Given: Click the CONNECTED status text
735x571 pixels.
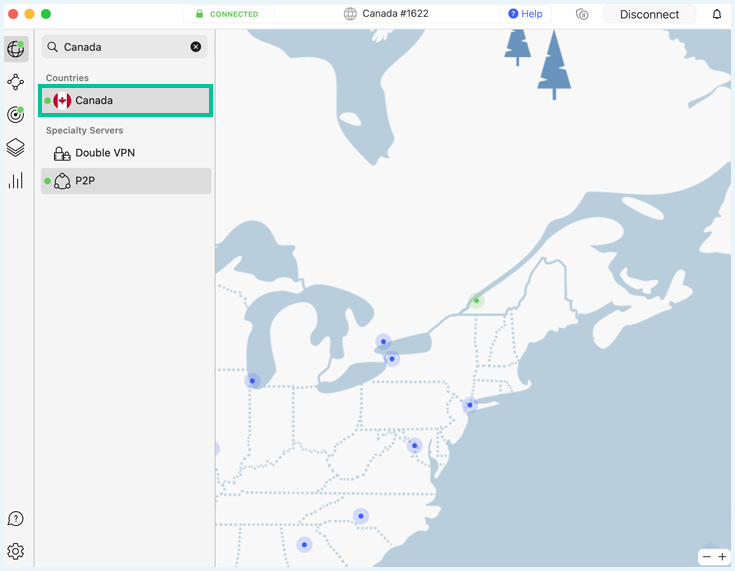Looking at the screenshot, I should click(234, 14).
